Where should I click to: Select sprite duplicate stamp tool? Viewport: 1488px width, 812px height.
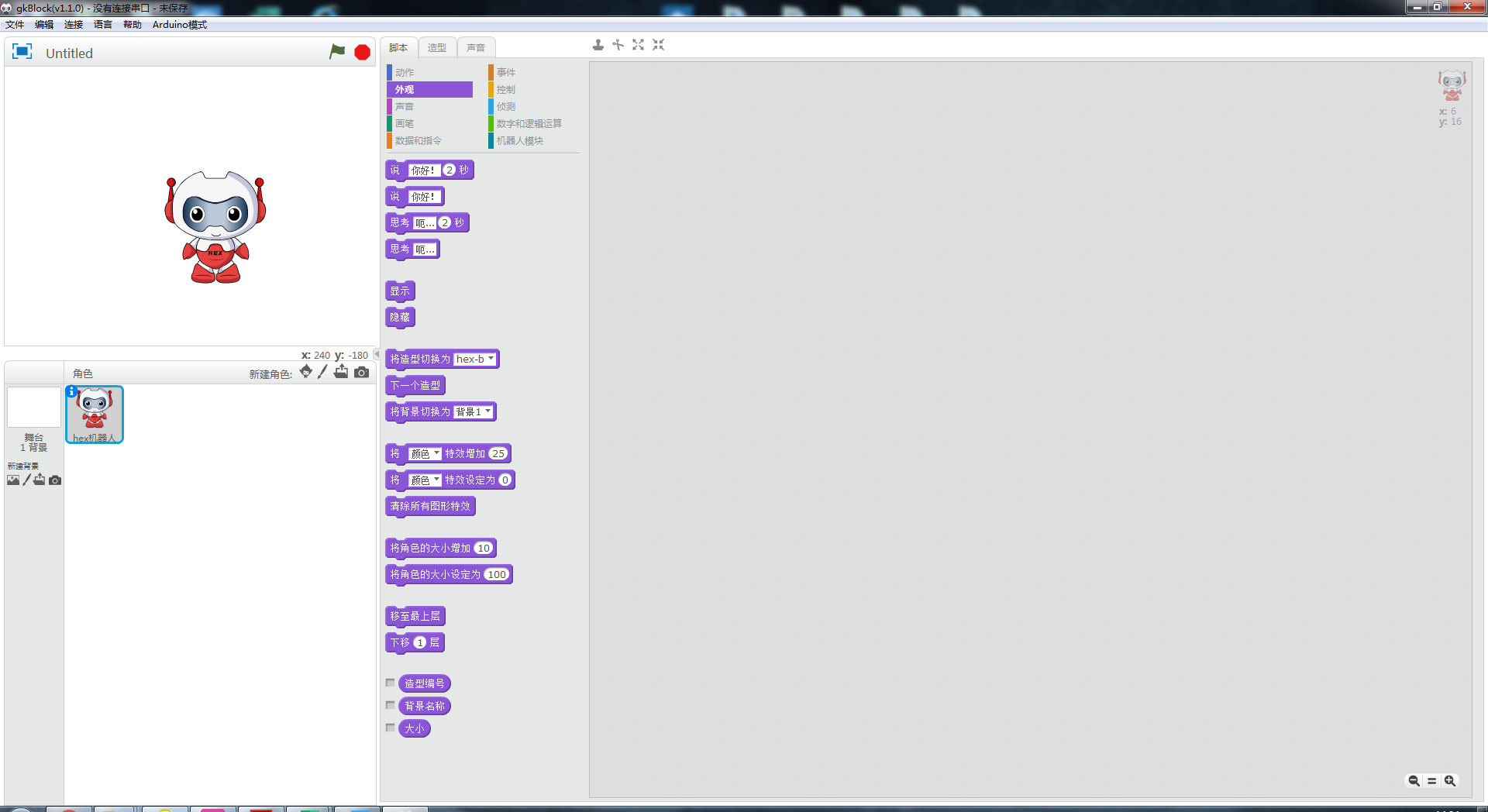(598, 45)
